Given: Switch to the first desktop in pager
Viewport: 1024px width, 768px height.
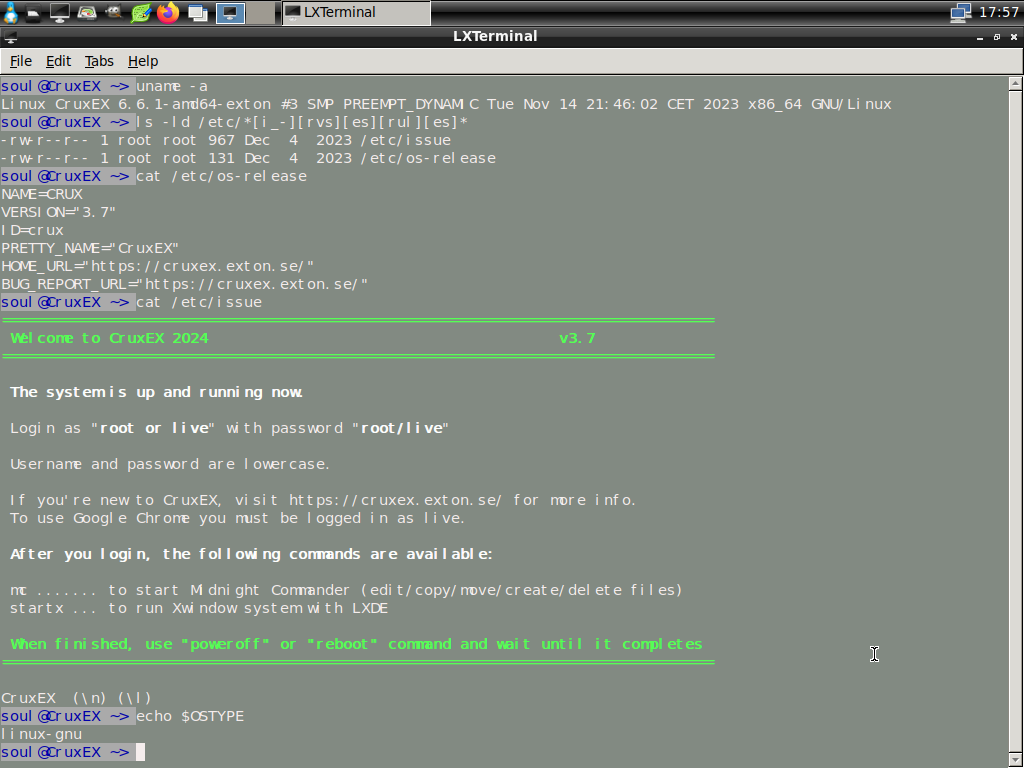Looking at the screenshot, I should 231,12.
